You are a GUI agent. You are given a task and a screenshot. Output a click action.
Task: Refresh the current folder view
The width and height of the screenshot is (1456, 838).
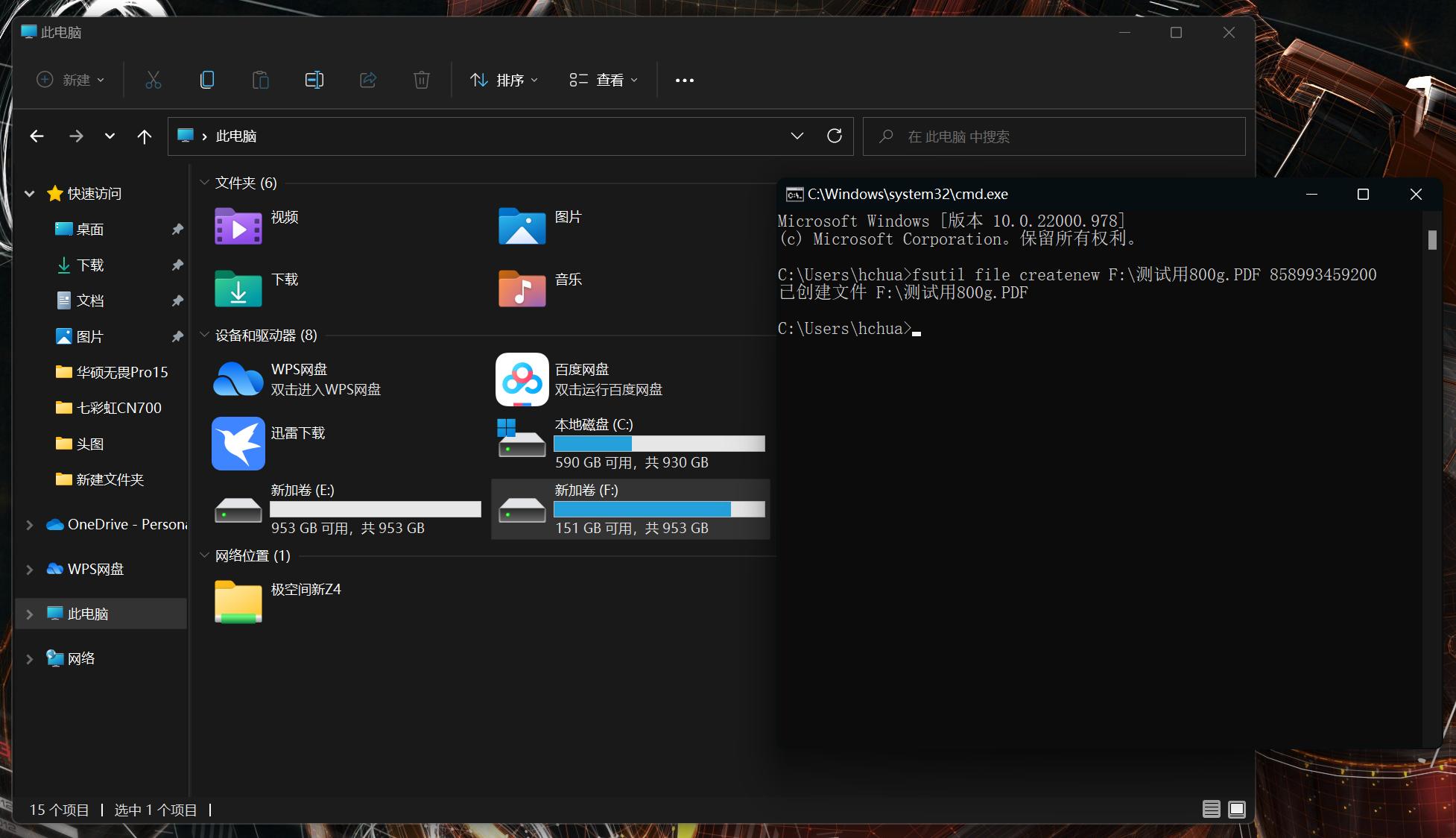(835, 136)
